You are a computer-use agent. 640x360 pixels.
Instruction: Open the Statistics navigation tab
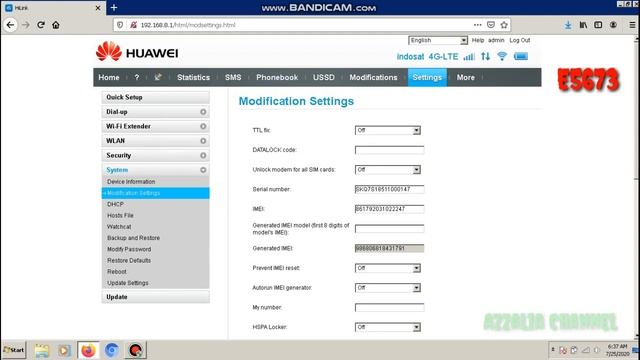193,77
